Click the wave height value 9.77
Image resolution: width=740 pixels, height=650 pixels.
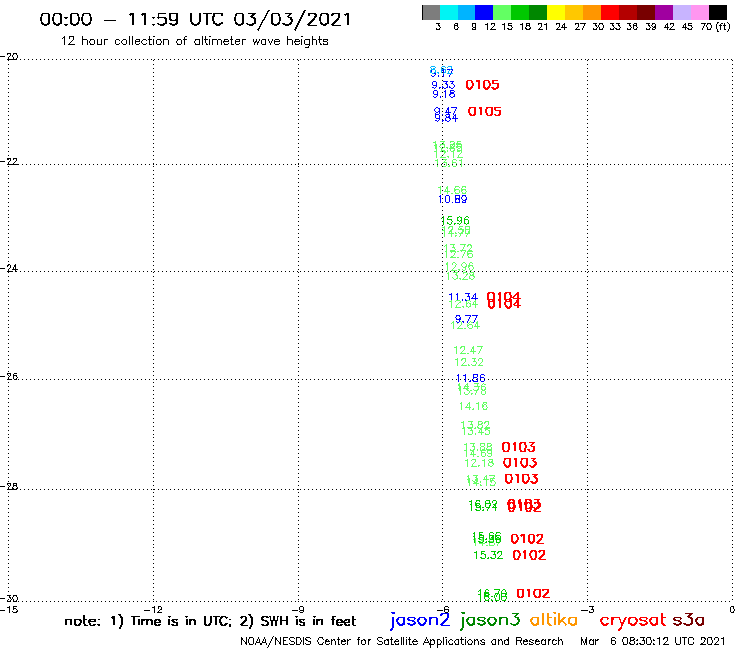pos(466,319)
